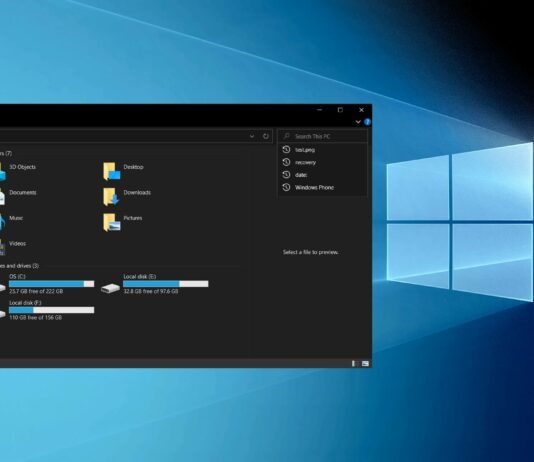Open the Downloads folder icon
This screenshot has width=534, height=462.
point(111,197)
